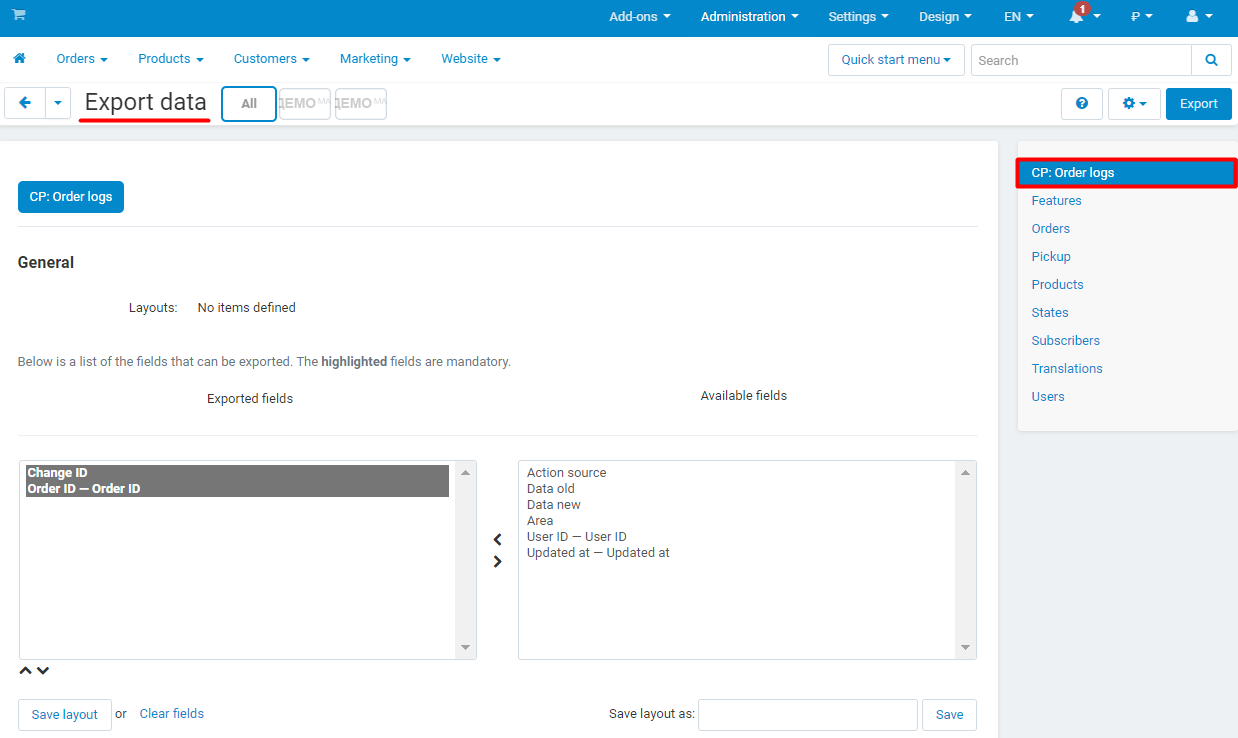Screen dimensions: 1238x738
Task: Go to the home dashboard icon
Action: point(19,59)
